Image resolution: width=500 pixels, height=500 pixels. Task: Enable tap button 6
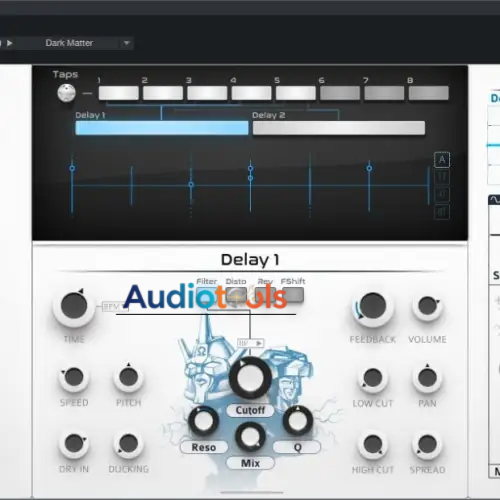[340, 93]
